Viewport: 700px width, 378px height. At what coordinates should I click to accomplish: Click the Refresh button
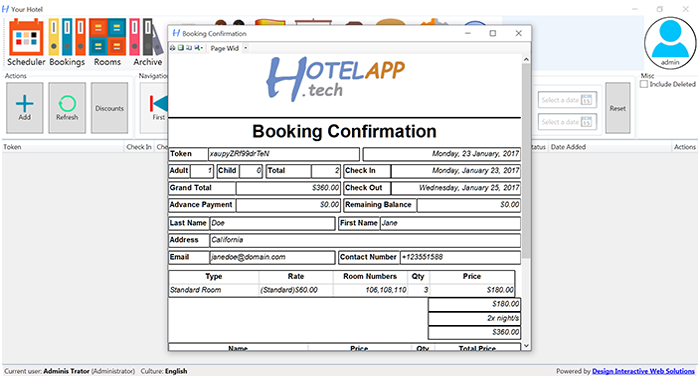[67, 108]
